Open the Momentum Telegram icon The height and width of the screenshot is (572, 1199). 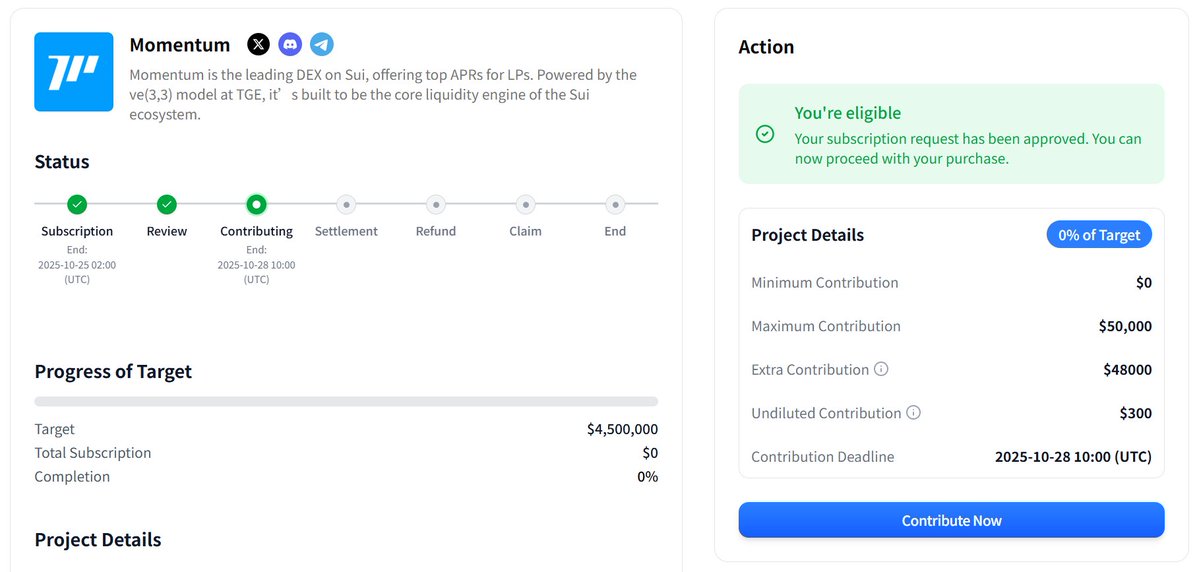click(x=321, y=44)
